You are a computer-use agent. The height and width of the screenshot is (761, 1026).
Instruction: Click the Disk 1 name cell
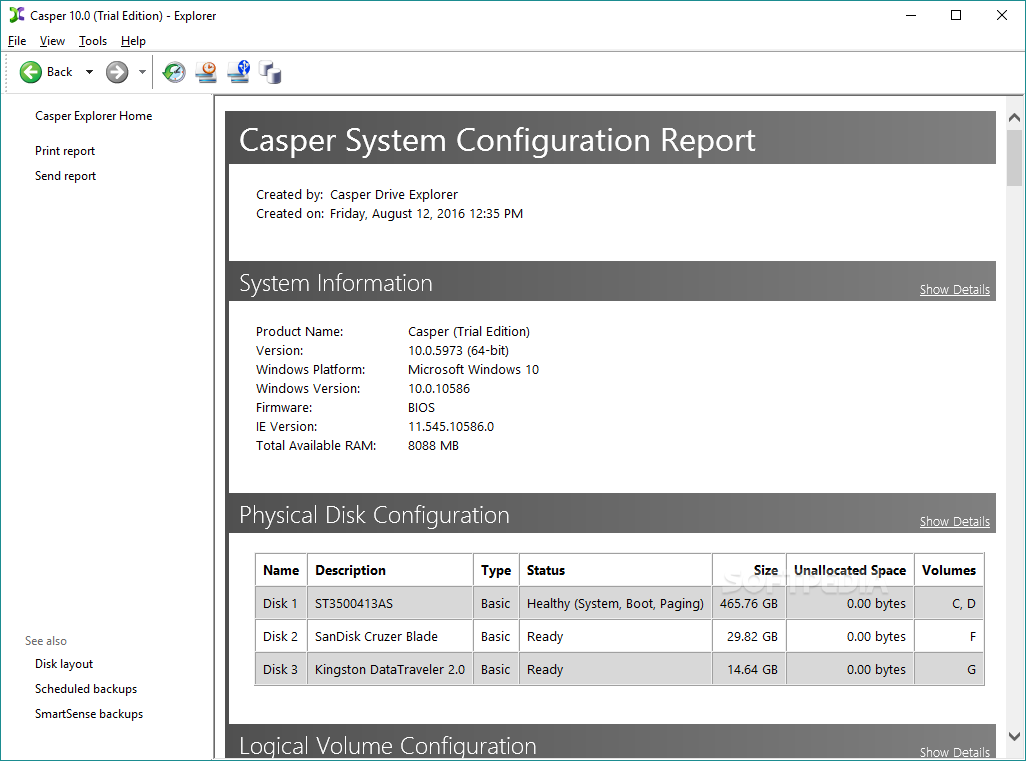pyautogui.click(x=281, y=603)
